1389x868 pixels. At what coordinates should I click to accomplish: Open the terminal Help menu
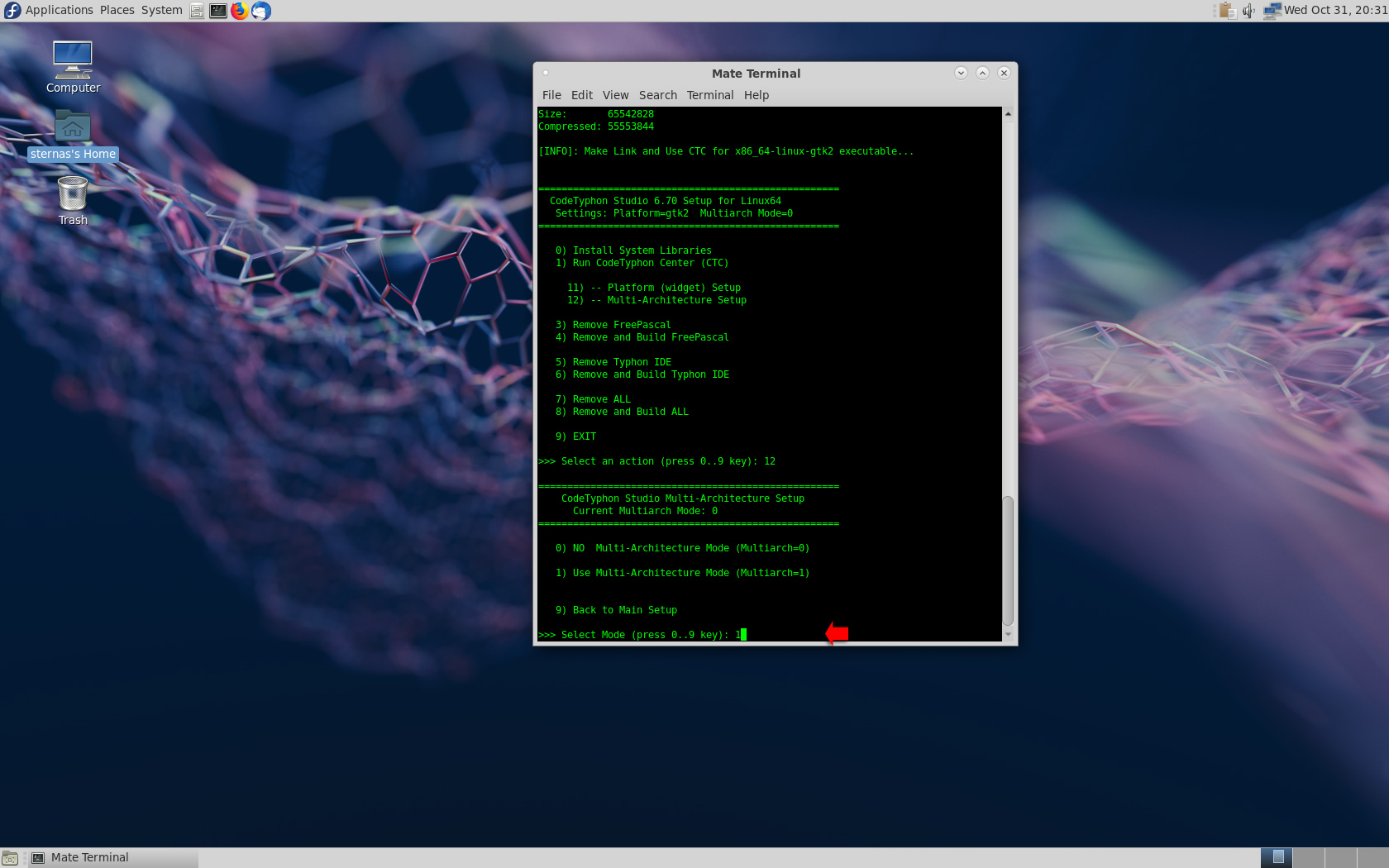[757, 95]
